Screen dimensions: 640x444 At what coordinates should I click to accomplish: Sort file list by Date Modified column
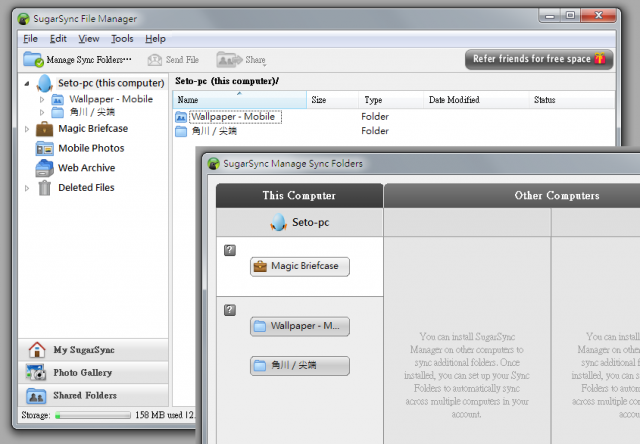476,100
